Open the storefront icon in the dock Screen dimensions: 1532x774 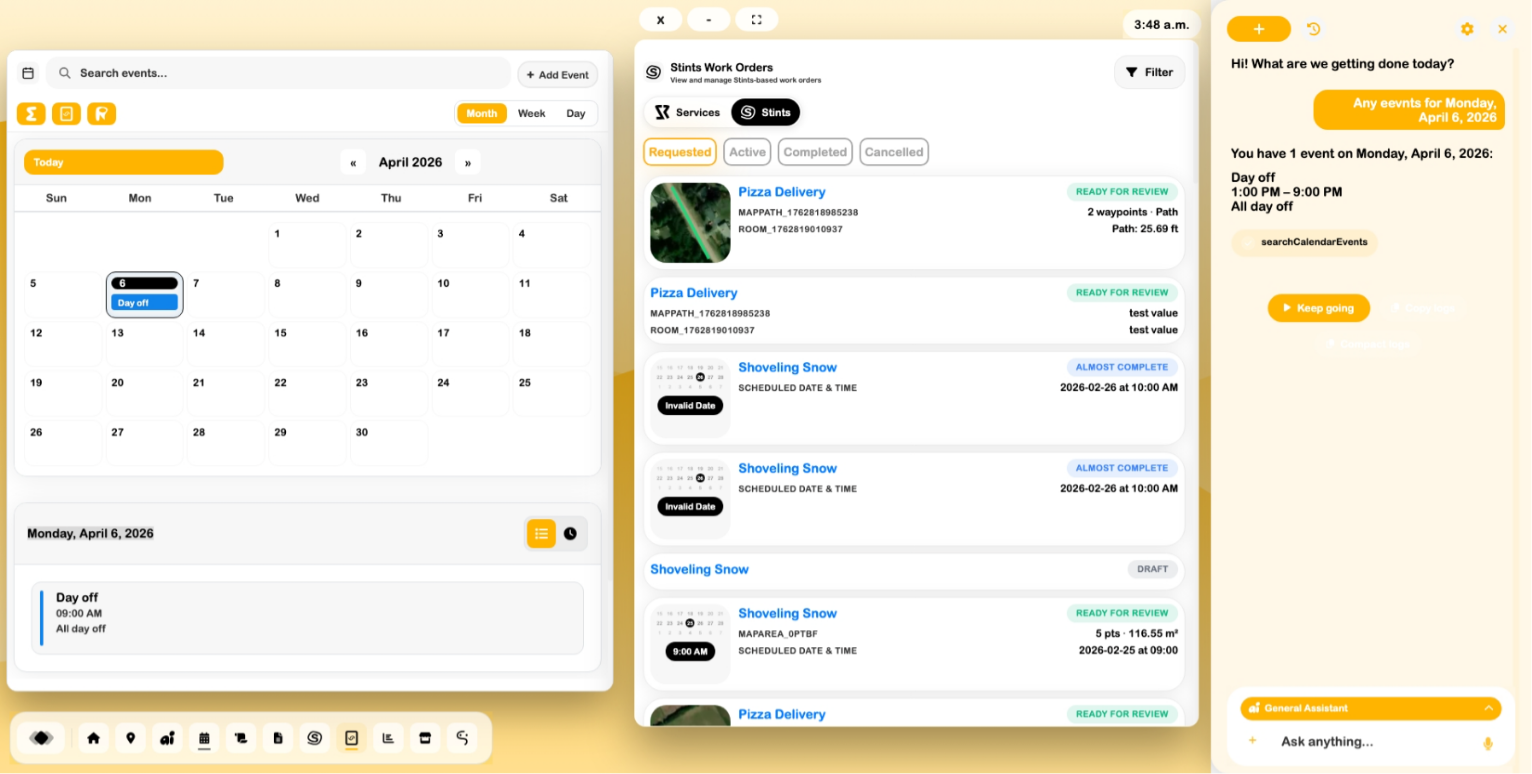coord(425,738)
